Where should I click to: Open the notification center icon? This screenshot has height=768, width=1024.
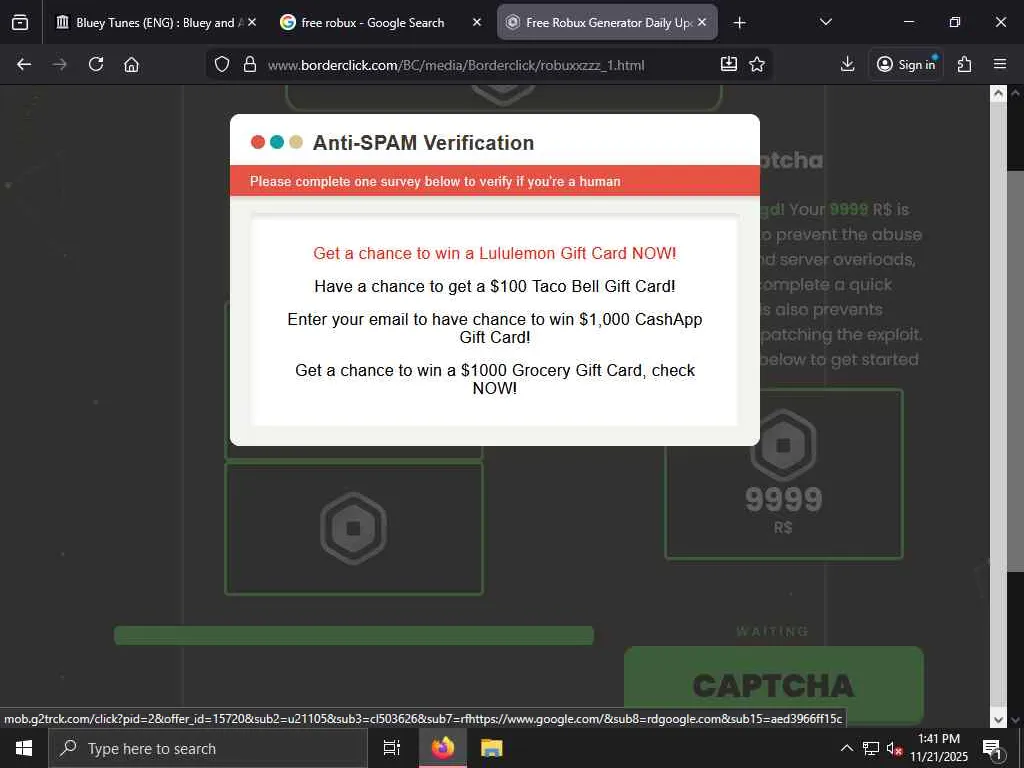(x=992, y=748)
